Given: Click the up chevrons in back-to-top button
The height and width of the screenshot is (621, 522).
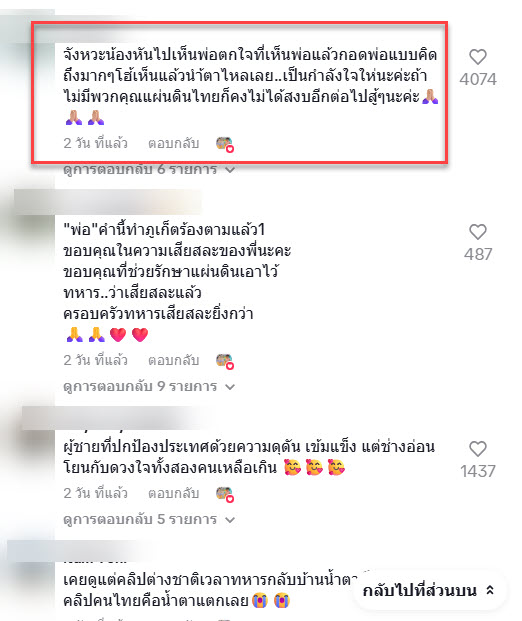Looking at the screenshot, I should 490,591.
